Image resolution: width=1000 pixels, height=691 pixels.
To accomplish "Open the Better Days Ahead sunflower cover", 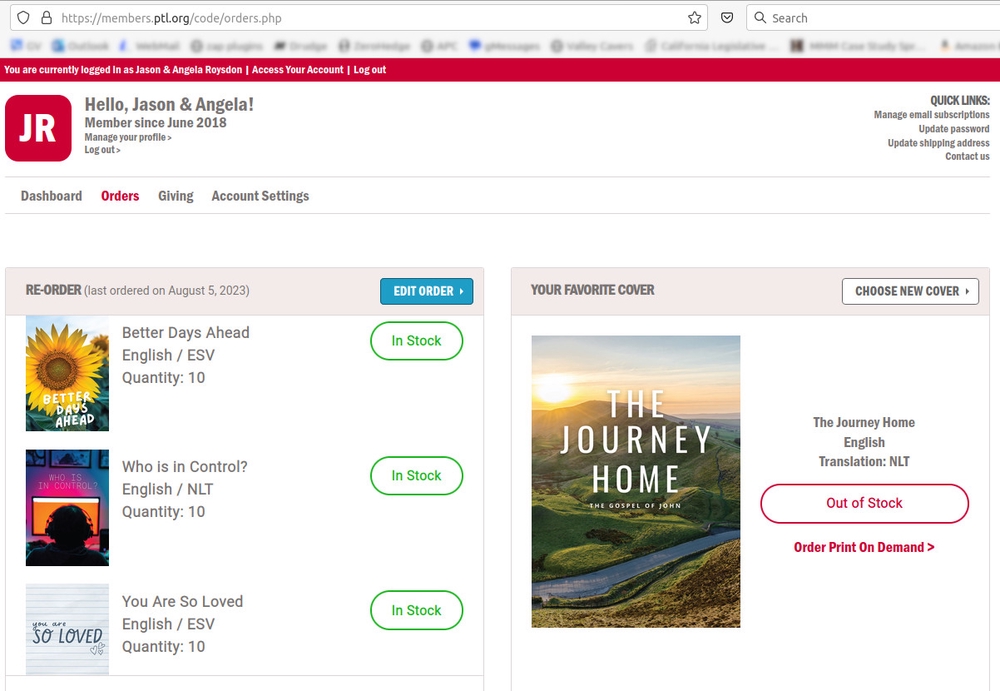I will tap(67, 373).
